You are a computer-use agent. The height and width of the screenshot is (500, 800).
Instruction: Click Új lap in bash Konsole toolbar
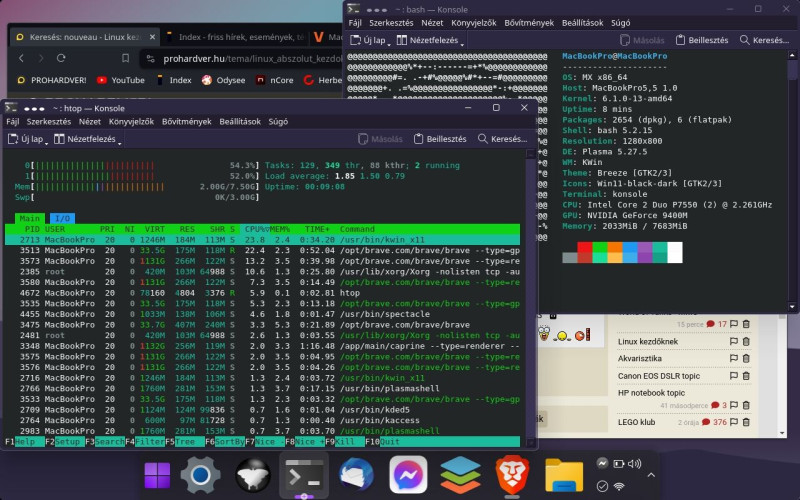tap(368, 40)
